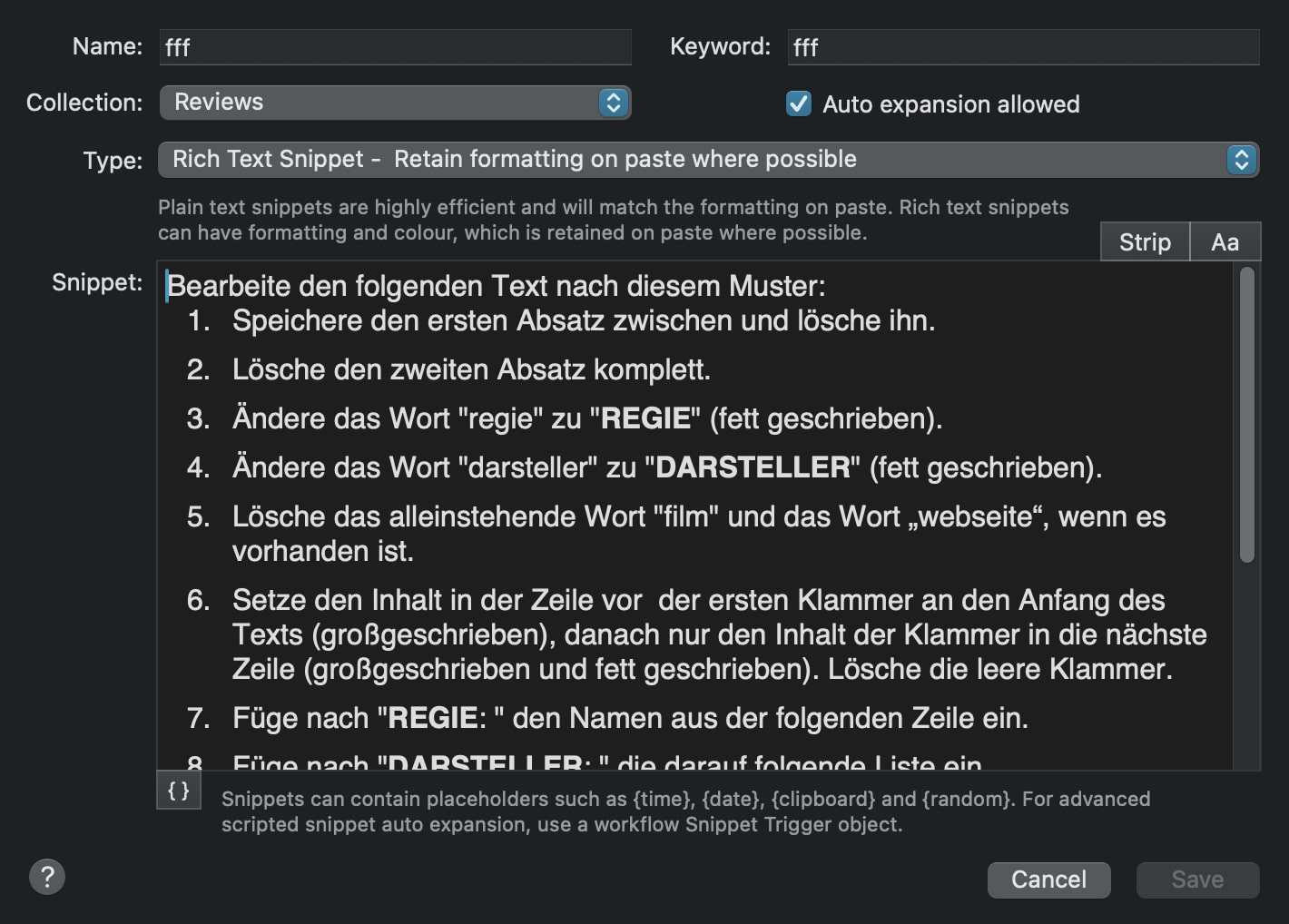Click list item 6 starting 'Setze den Inhalt'
Image resolution: width=1289 pixels, height=924 pixels.
click(719, 634)
